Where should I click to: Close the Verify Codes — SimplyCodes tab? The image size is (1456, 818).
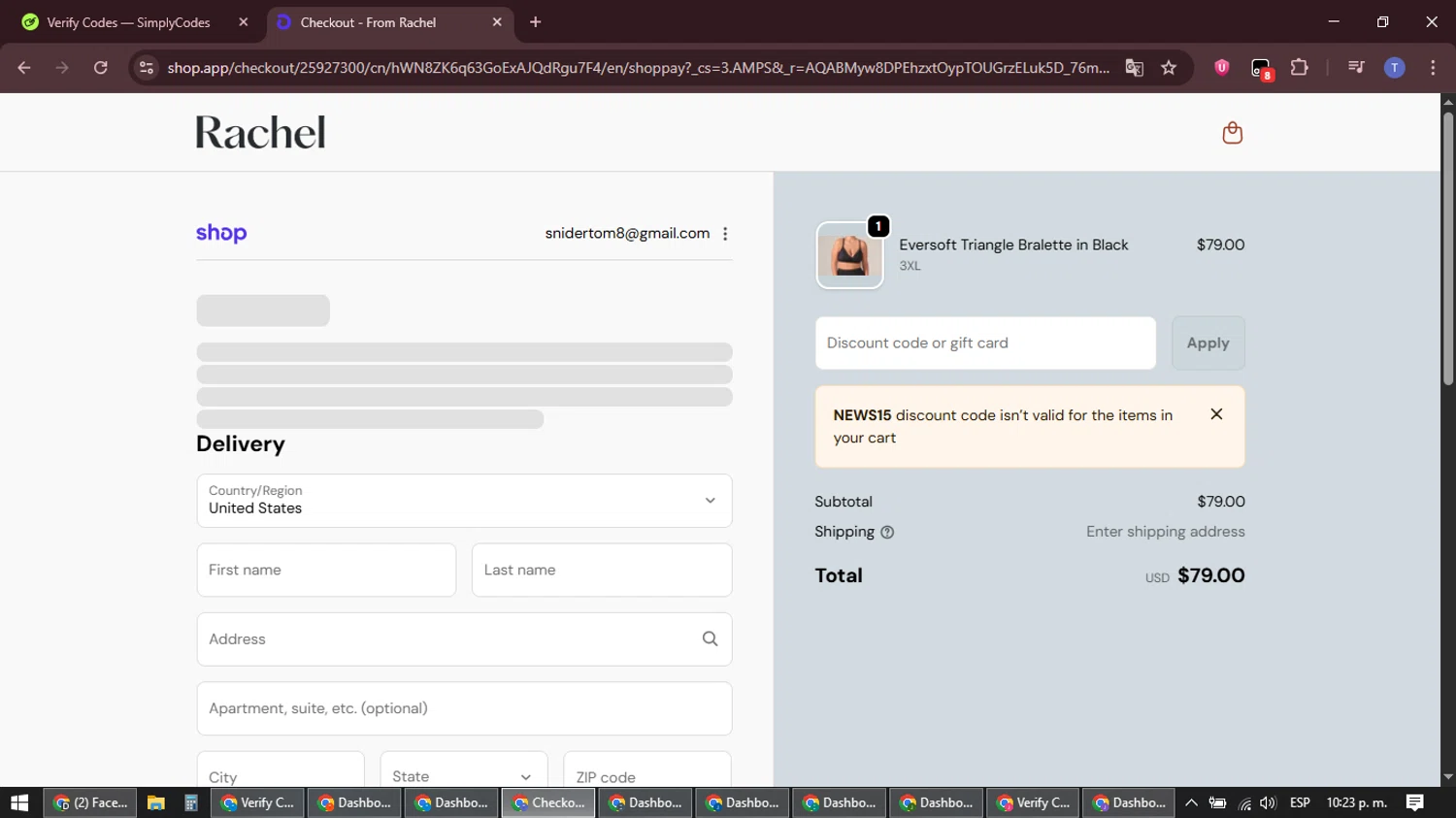[244, 21]
